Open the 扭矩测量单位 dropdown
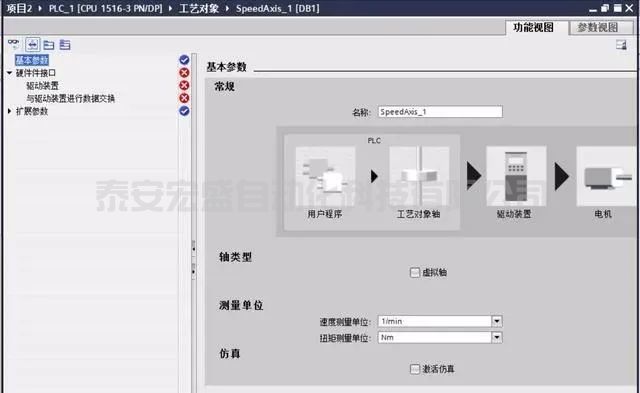The height and width of the screenshot is (393, 640). (x=497, y=337)
